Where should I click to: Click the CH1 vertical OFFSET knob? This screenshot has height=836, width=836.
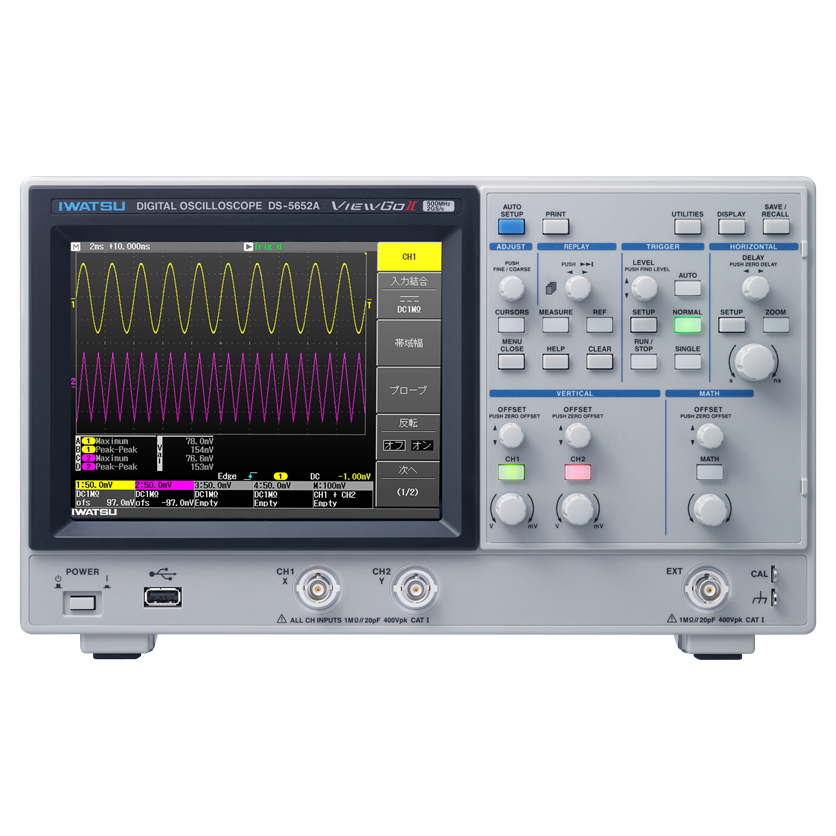[511, 435]
